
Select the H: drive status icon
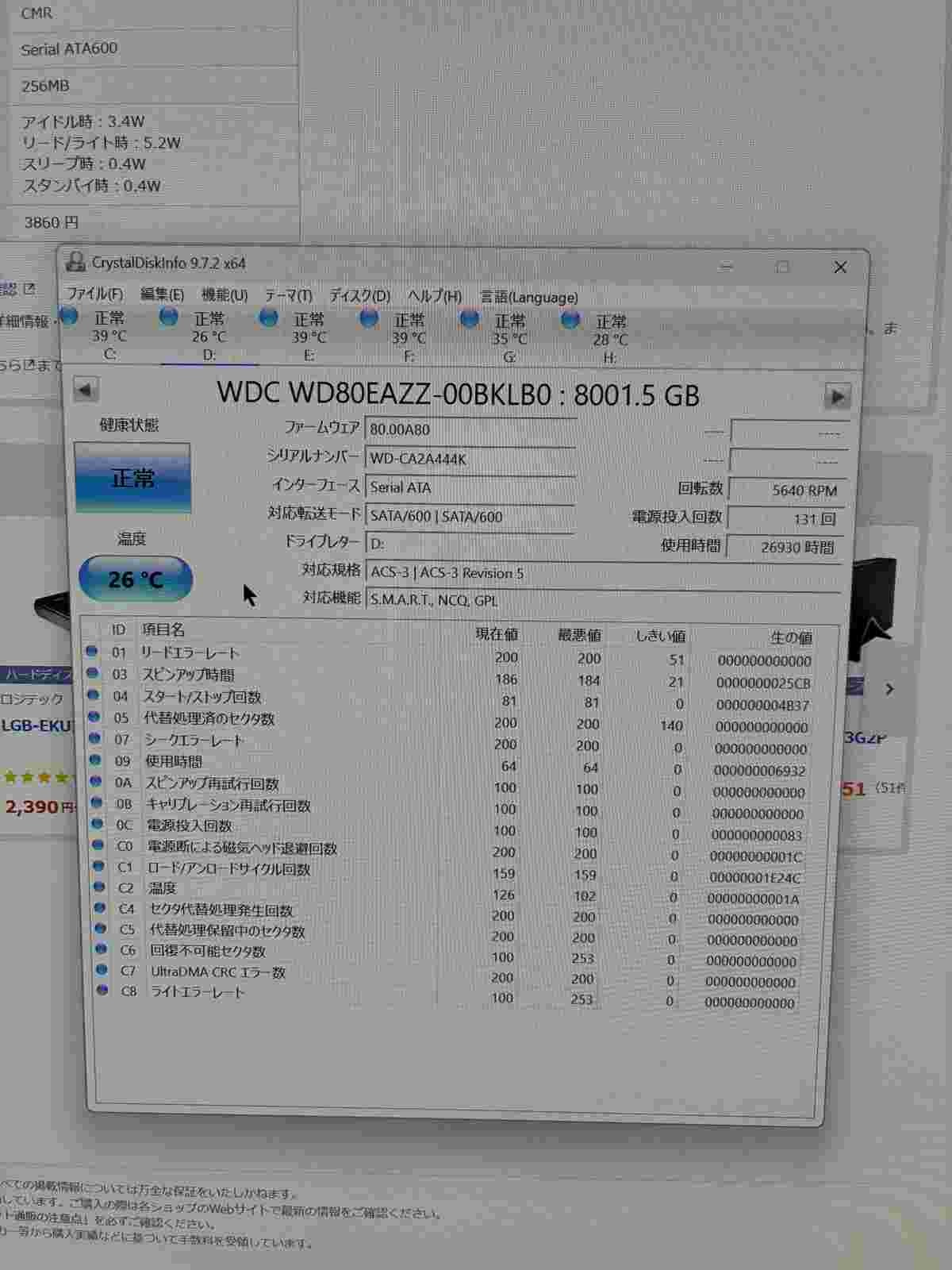click(570, 321)
